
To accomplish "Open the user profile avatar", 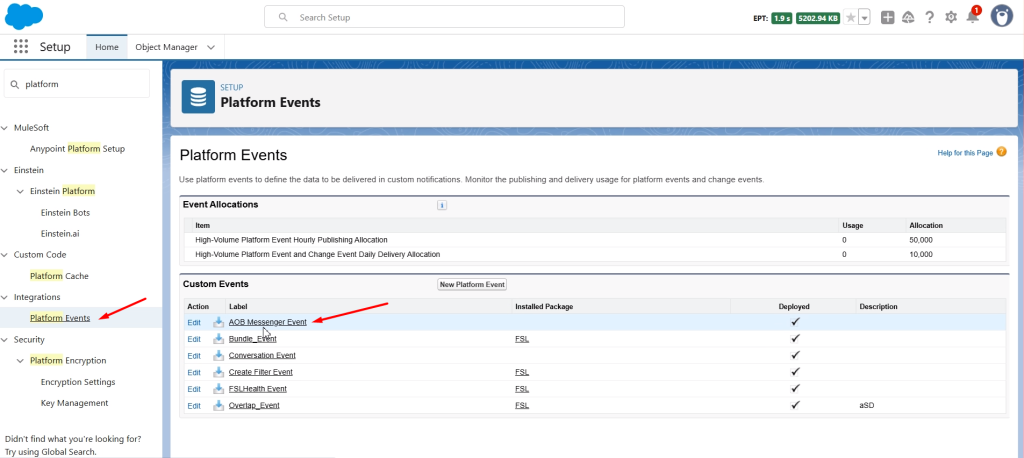I will [1001, 16].
